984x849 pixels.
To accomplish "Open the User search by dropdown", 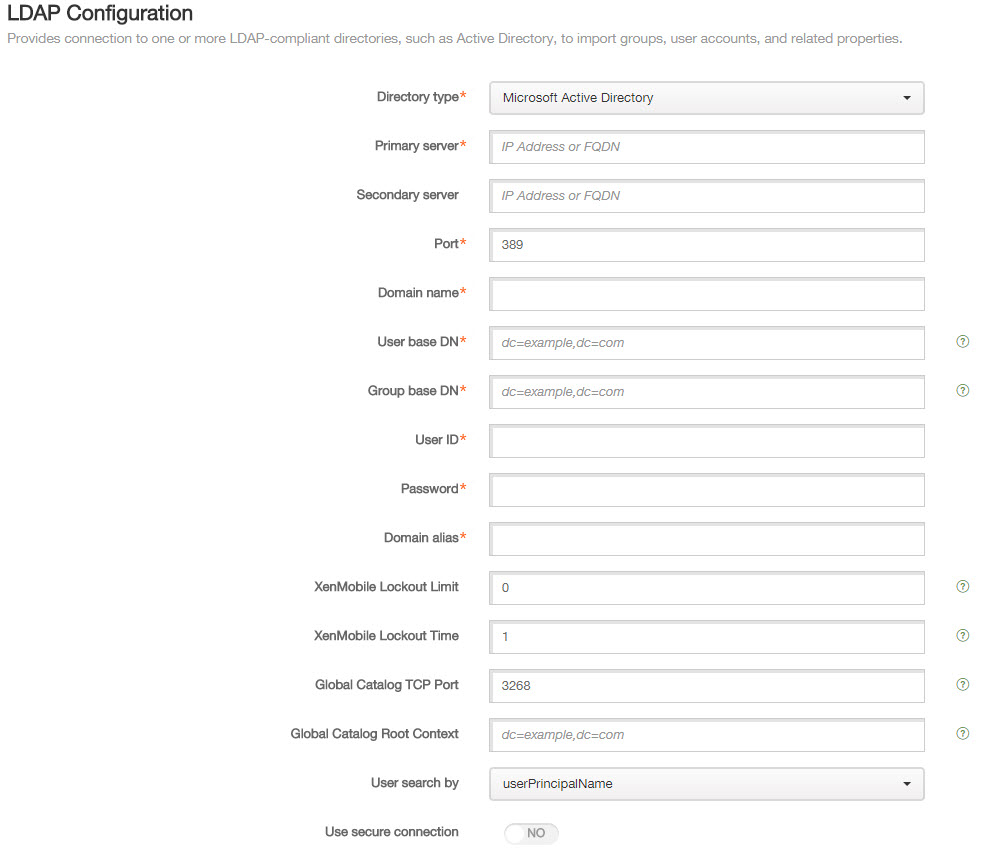I will coord(707,784).
